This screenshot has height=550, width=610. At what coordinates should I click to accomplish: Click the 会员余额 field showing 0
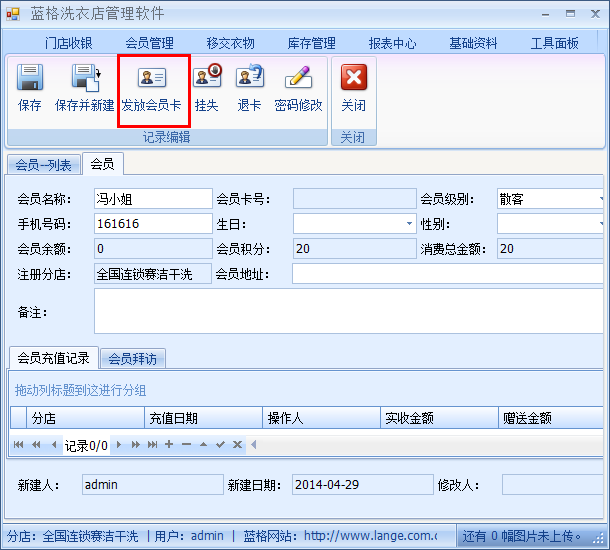(x=153, y=249)
